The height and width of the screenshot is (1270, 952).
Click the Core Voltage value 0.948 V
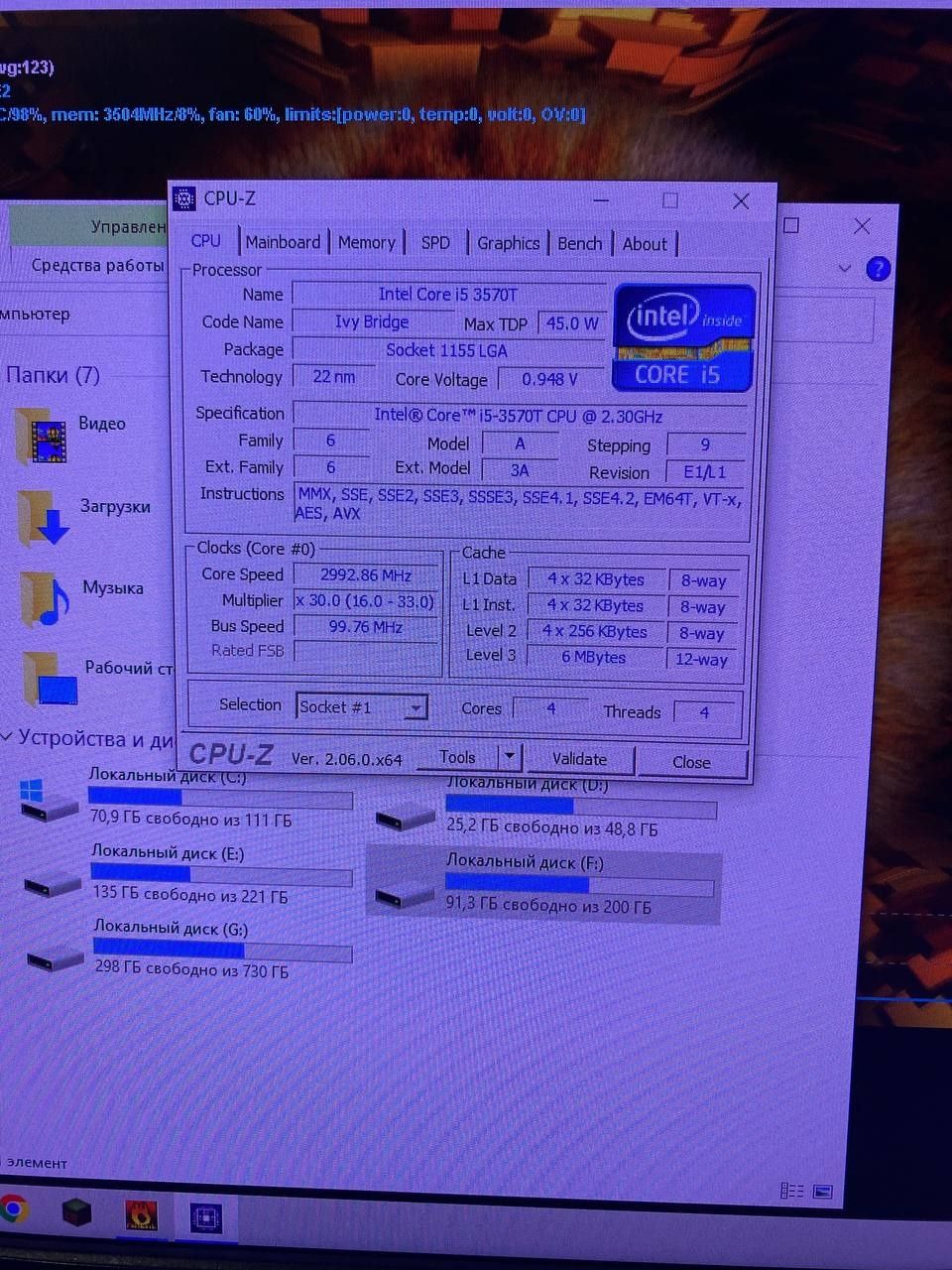point(549,379)
